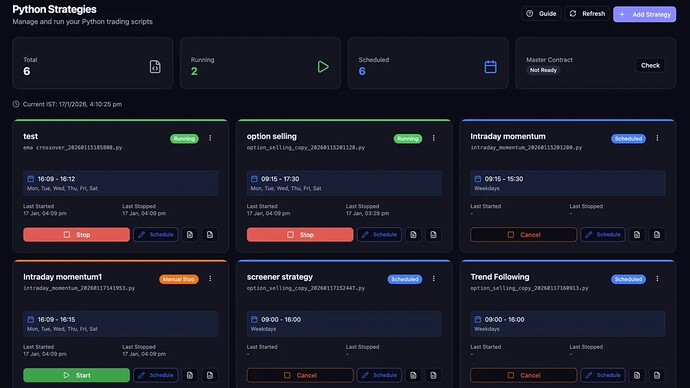This screenshot has height=388, width=690.
Task: Click filename option_selling_copy_20260115201128.py
Action: pyautogui.click(x=306, y=147)
